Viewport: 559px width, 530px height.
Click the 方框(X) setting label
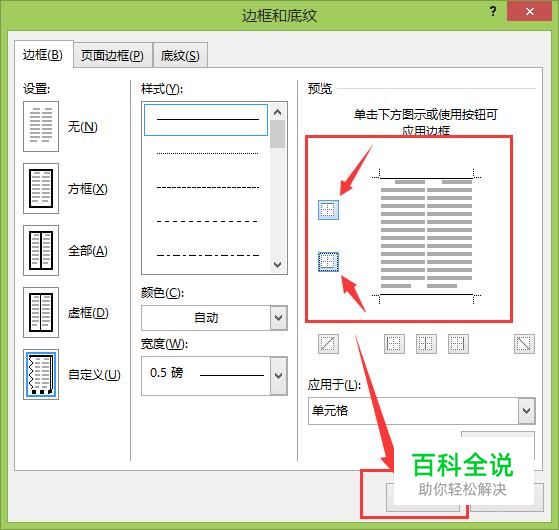click(88, 189)
